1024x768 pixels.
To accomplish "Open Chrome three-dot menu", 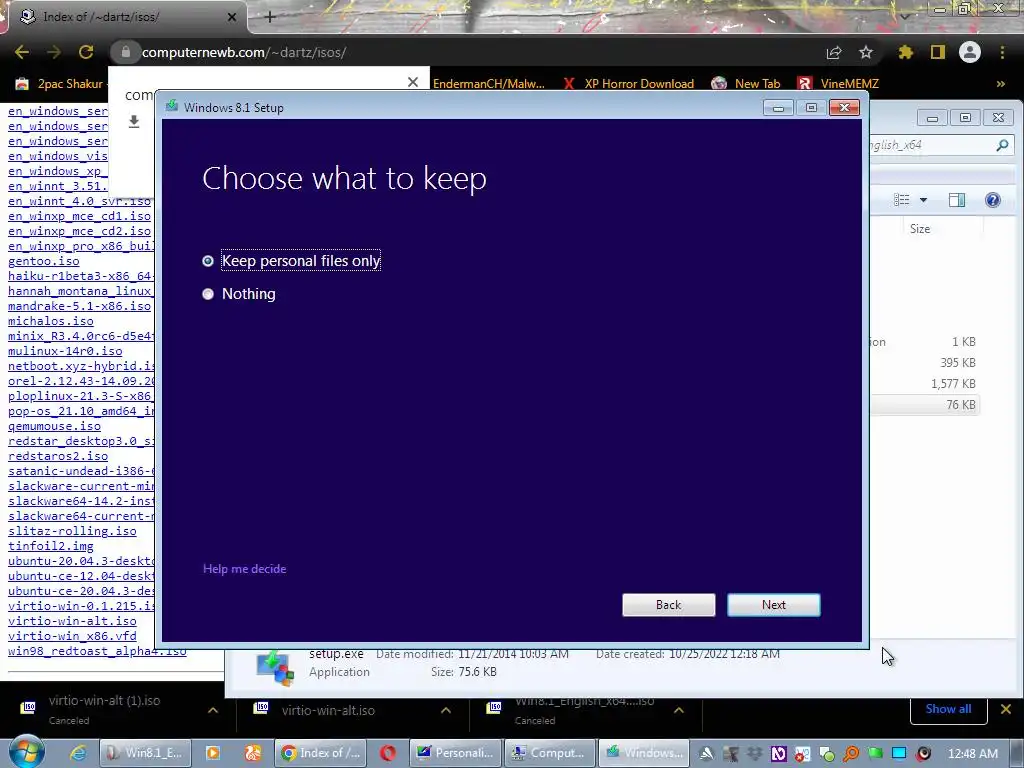I will point(1002,52).
